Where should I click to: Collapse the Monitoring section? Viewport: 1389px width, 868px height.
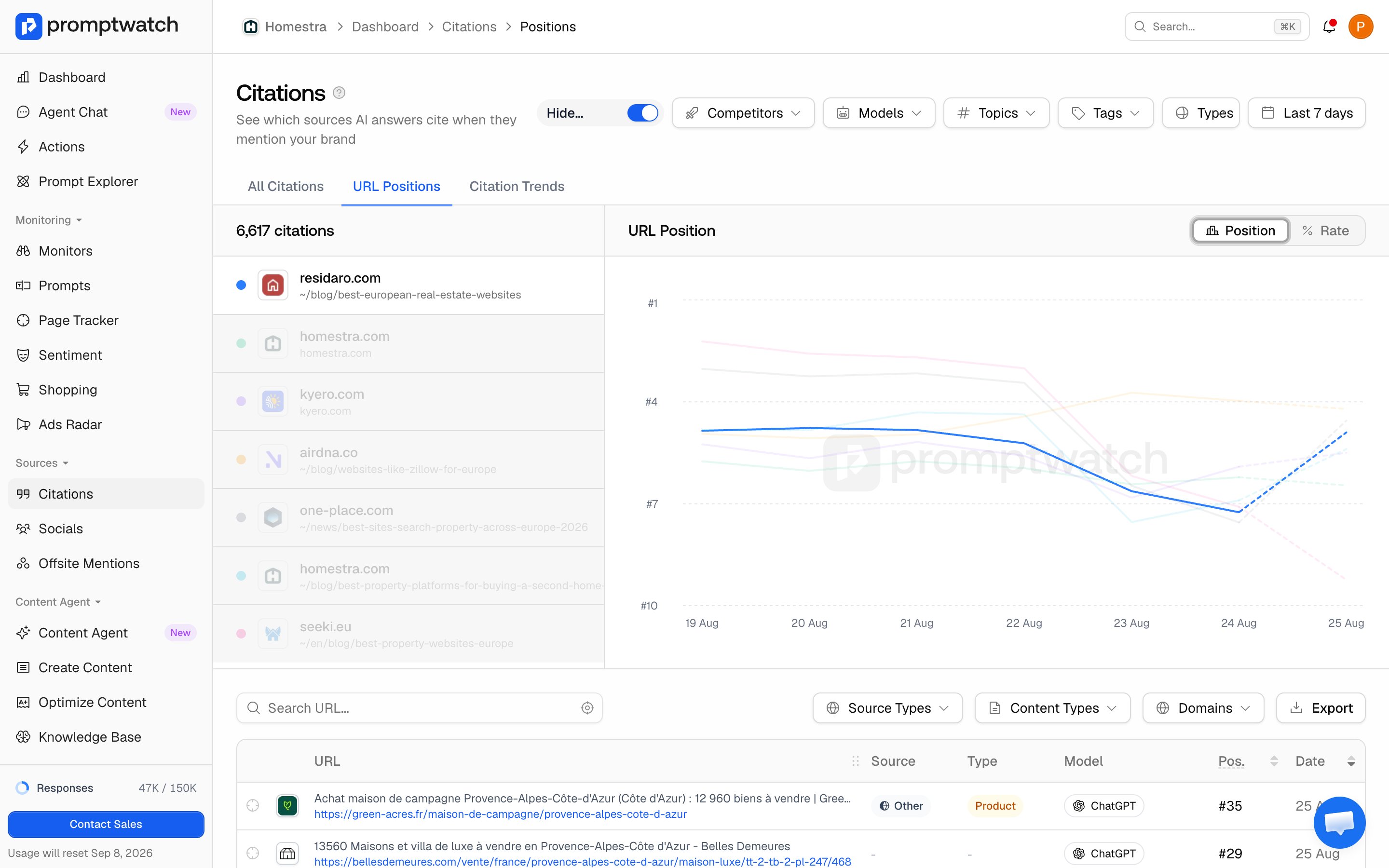pyautogui.click(x=49, y=220)
